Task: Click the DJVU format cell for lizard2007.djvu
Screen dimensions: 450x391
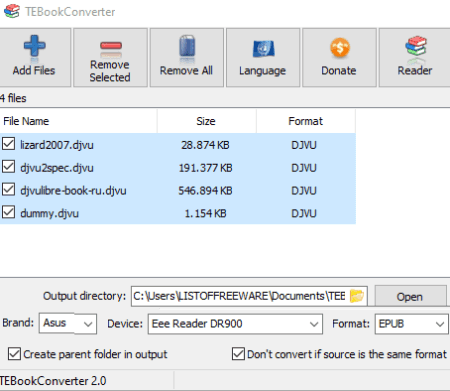Action: [x=304, y=145]
